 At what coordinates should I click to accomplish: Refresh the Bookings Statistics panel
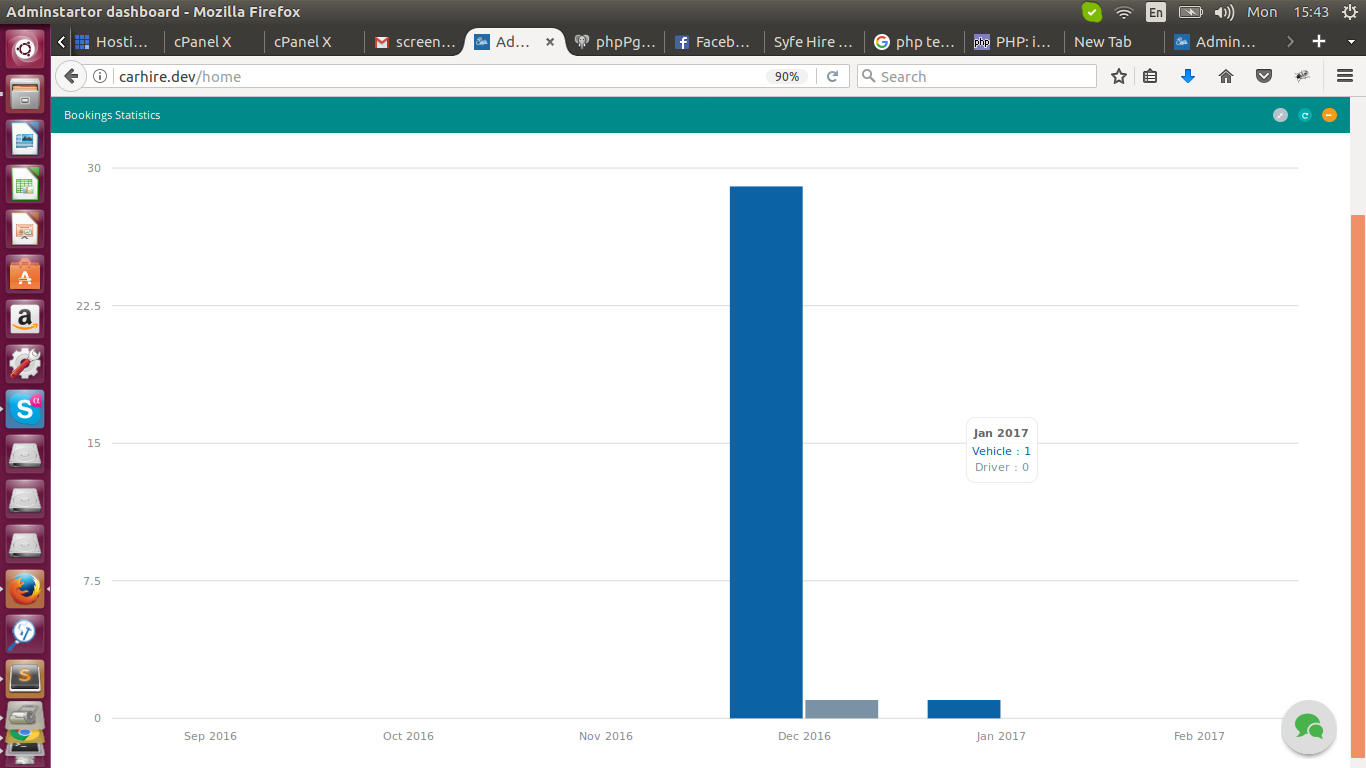tap(1305, 115)
